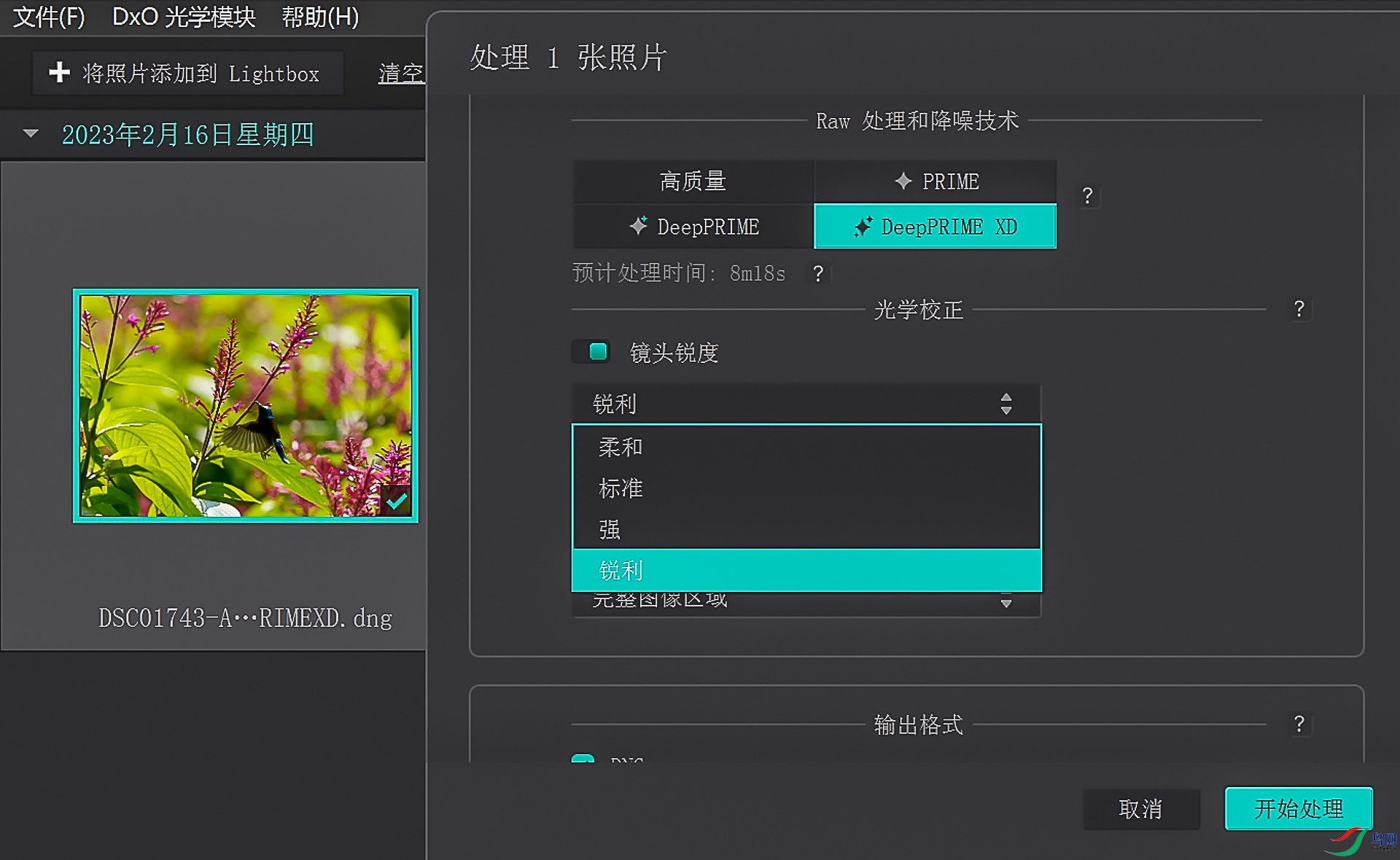Viewport: 1400px width, 860px height.
Task: Click the sparkle icon on the DeepPRIME option
Action: point(638,226)
